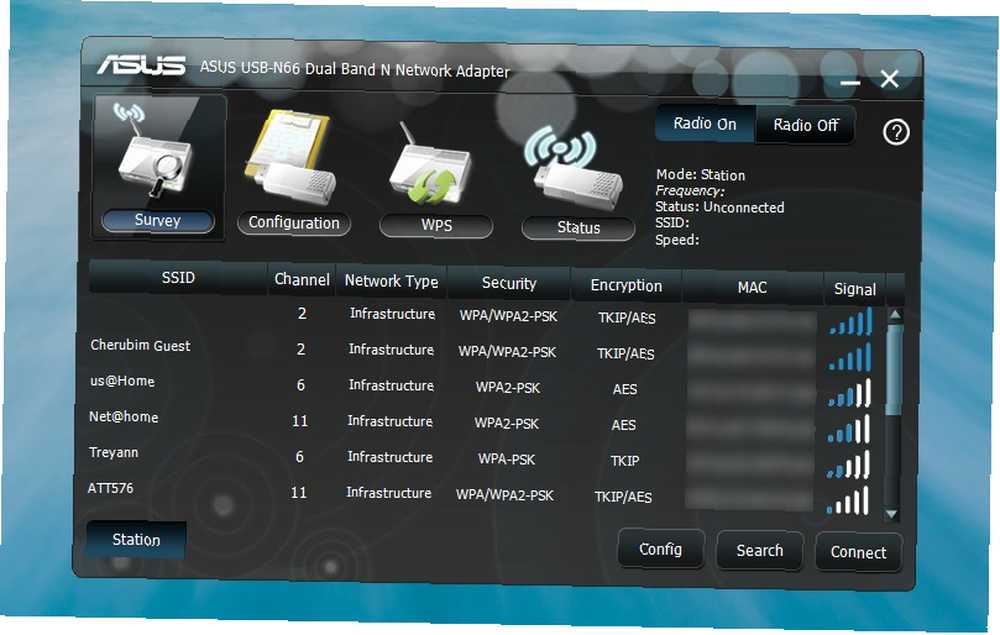Sort by Network Type column header

pyautogui.click(x=391, y=281)
